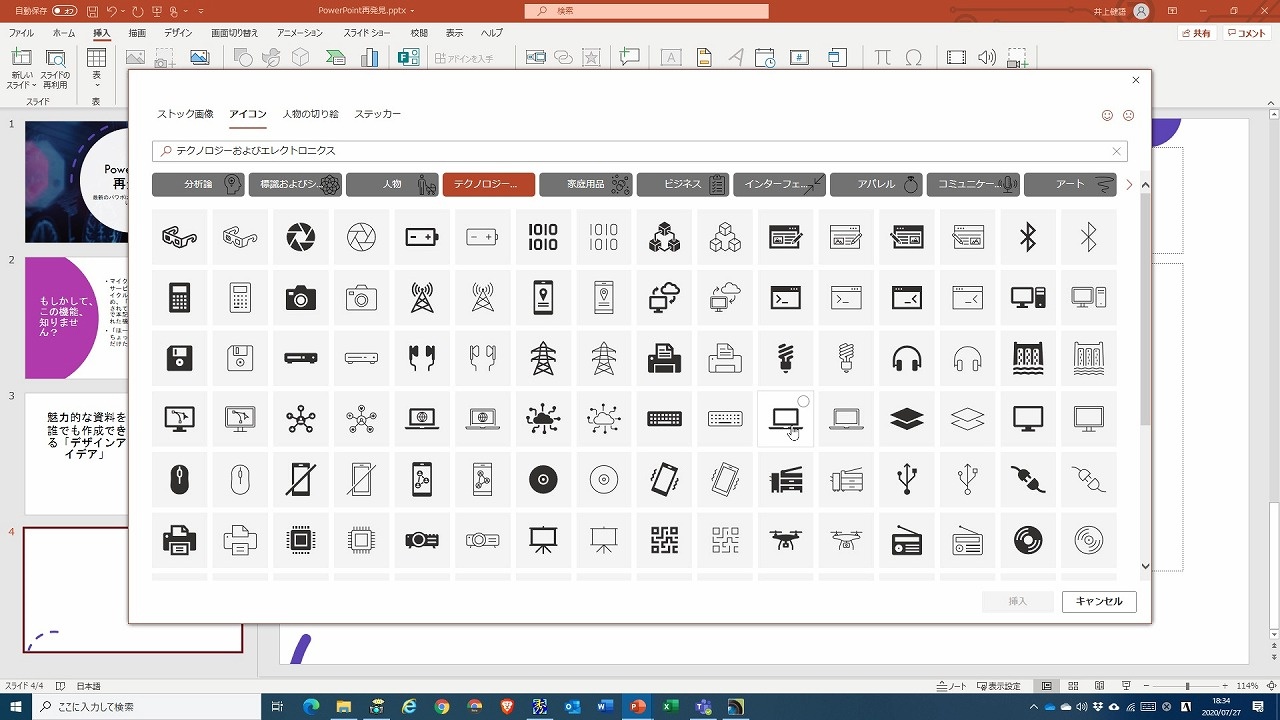Select the solid floppy disk icon
The image size is (1280, 720).
[x=180, y=358]
